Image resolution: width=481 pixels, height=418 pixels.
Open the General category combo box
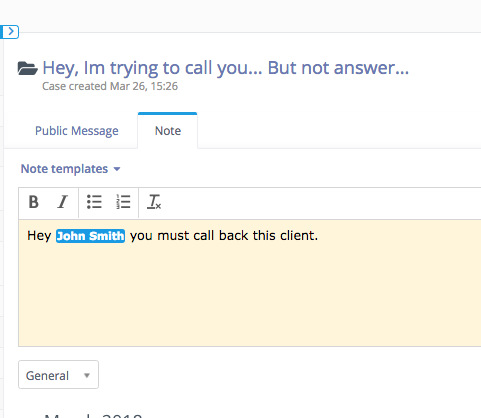click(x=58, y=375)
